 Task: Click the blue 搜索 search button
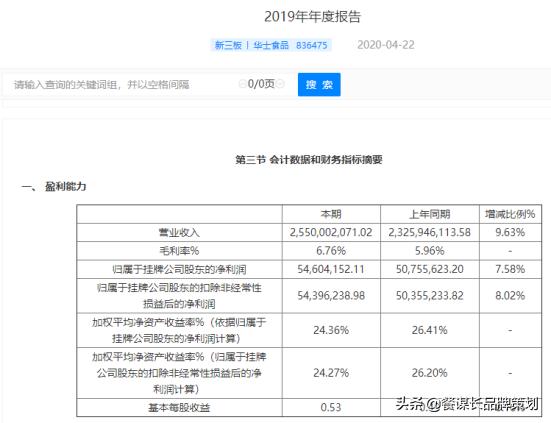point(319,84)
